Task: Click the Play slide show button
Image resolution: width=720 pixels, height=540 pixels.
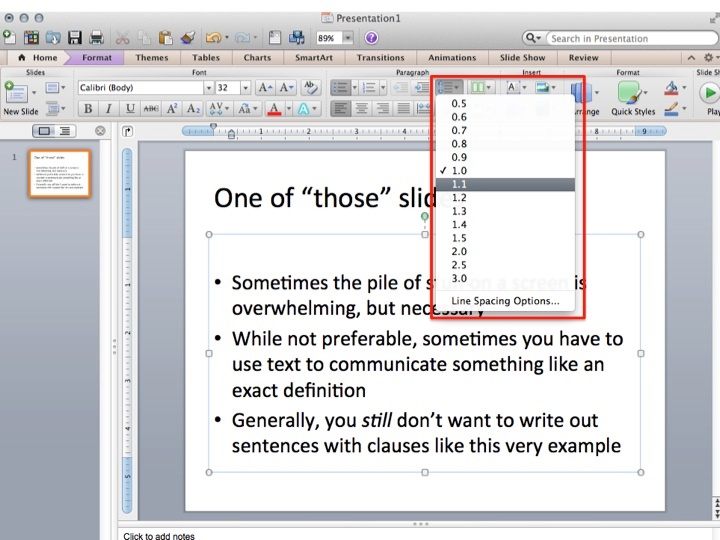Action: tap(709, 93)
